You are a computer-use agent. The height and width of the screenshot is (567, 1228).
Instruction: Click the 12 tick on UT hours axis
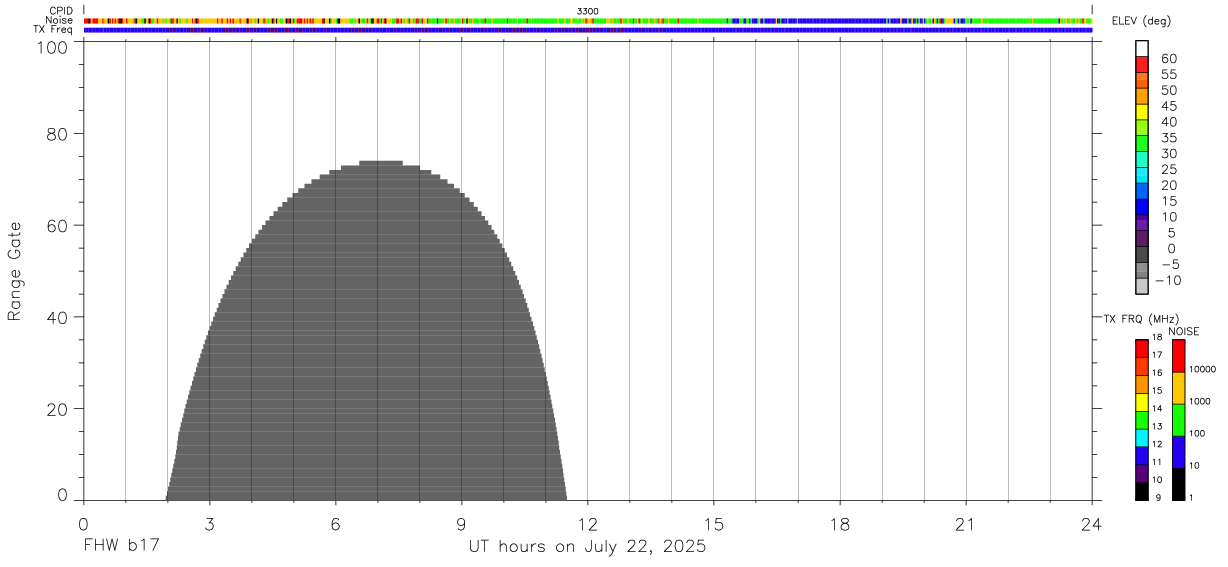[x=588, y=524]
